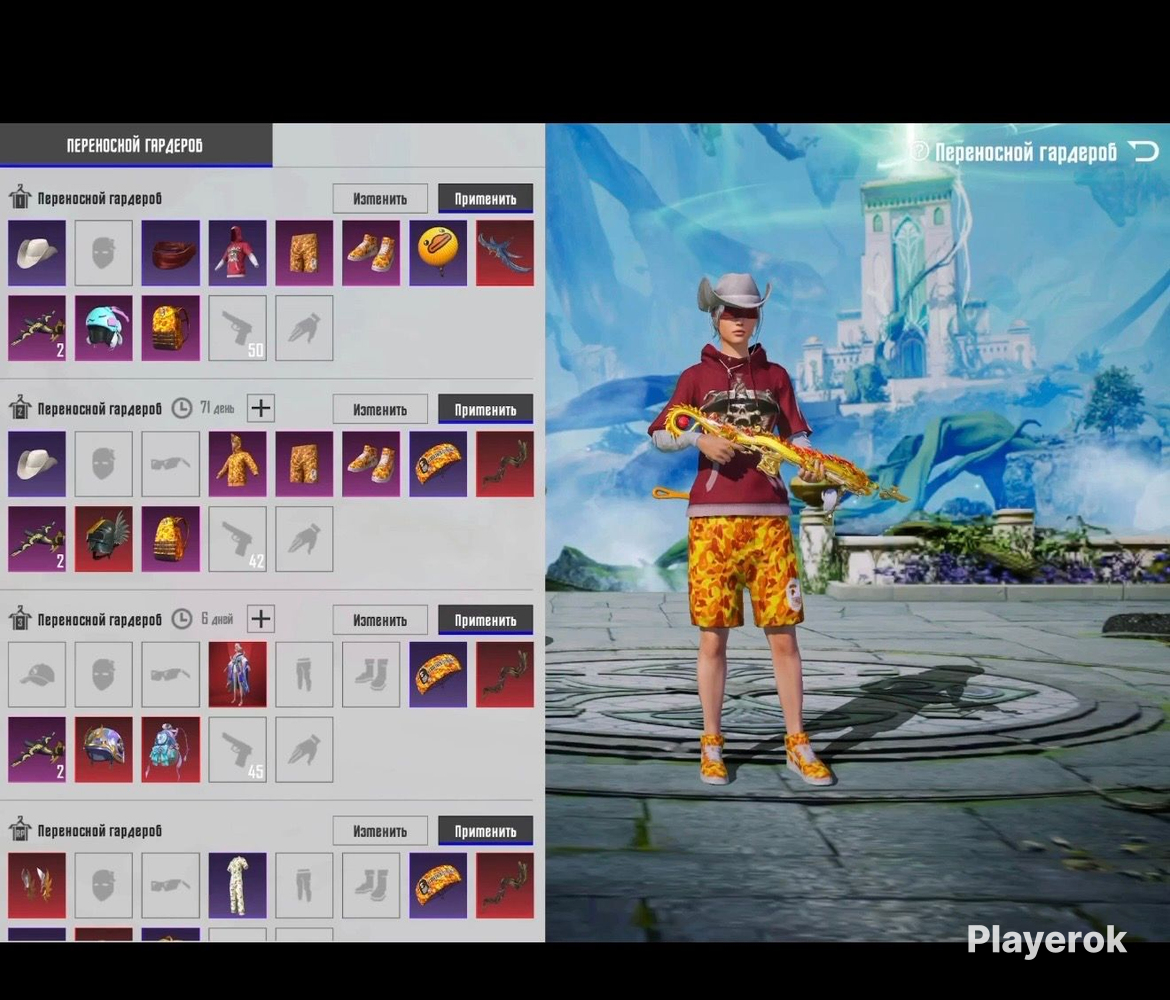Click Применить for the bottom wardrobe
This screenshot has width=1170, height=1000.
(485, 831)
